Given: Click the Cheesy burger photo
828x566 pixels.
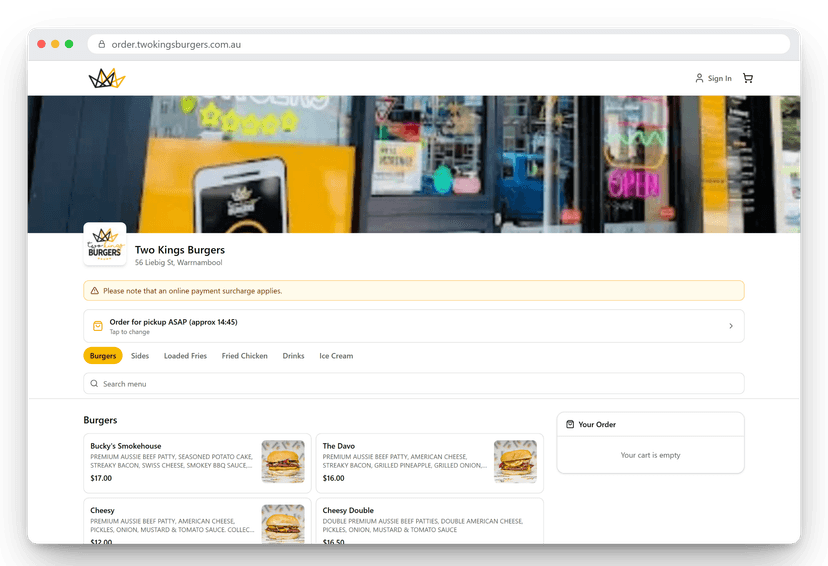Looking at the screenshot, I should coord(283,524).
